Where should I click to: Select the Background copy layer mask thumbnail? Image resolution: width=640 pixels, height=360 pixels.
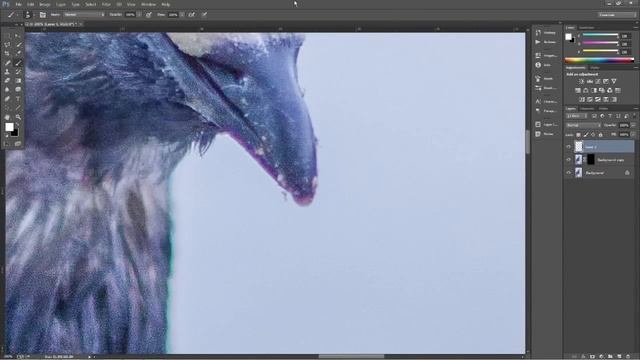tap(591, 160)
